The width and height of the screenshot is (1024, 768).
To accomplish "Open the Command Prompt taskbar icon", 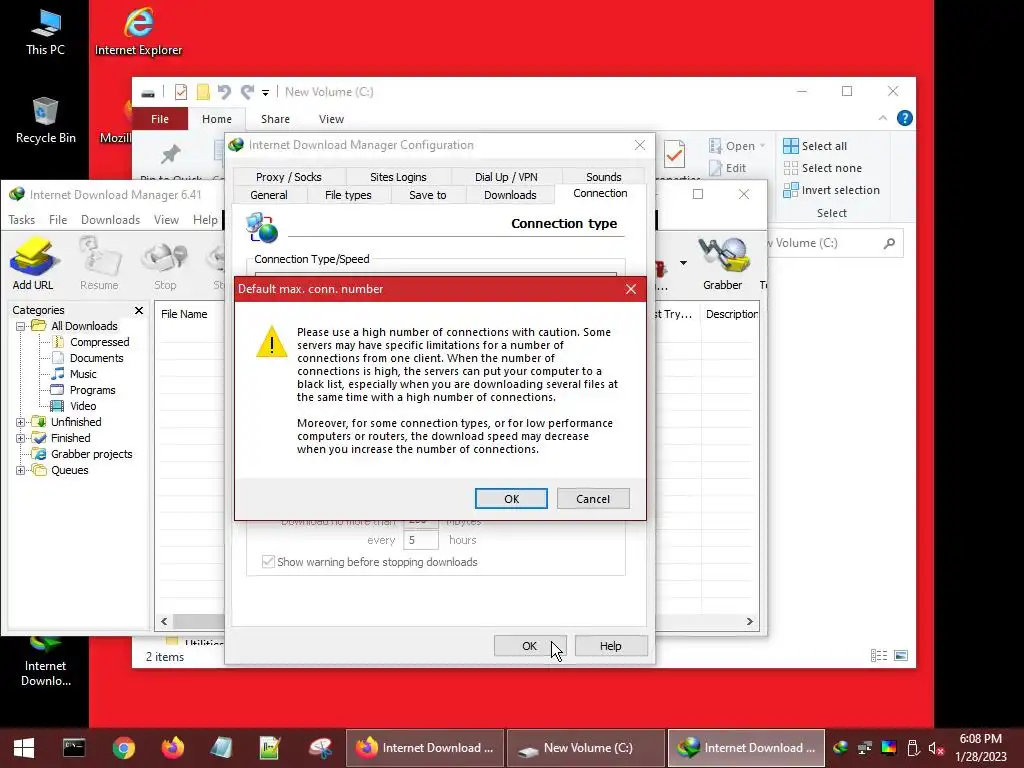I will click(74, 748).
